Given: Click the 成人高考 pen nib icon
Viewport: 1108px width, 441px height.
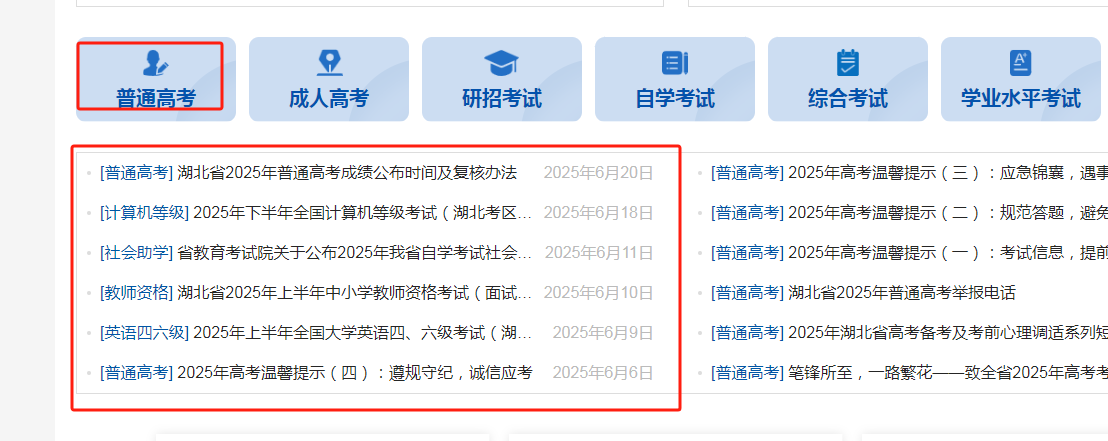Looking at the screenshot, I should [329, 63].
